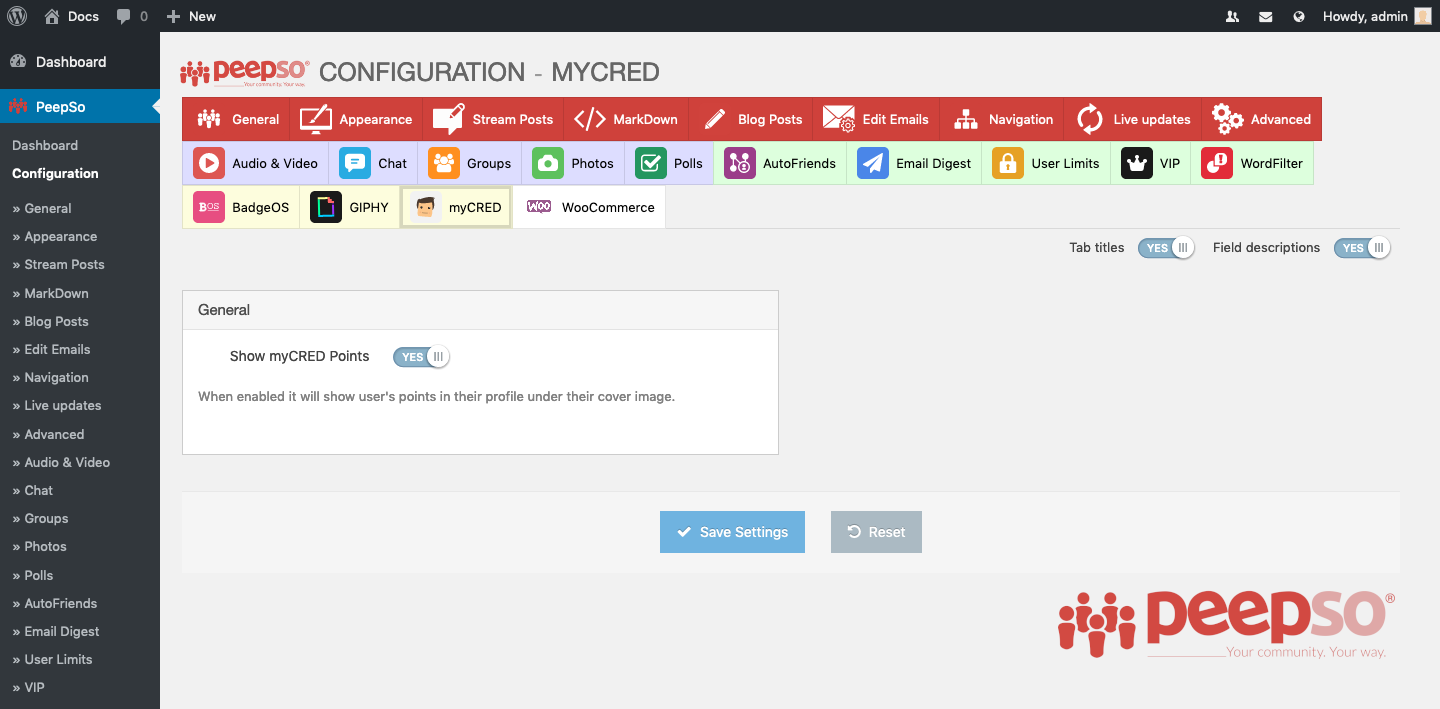
Task: Open User Limits in the left sidebar submenu
Action: coord(52,659)
